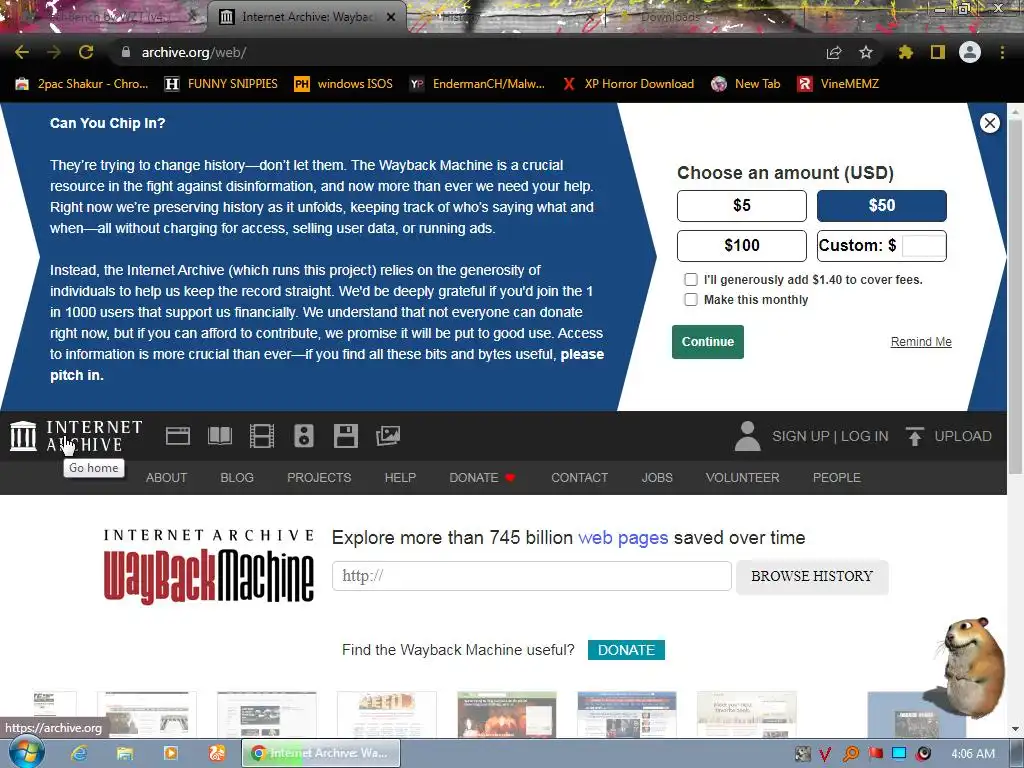Click the red flag tray icon
The height and width of the screenshot is (768, 1024).
pyautogui.click(x=875, y=754)
